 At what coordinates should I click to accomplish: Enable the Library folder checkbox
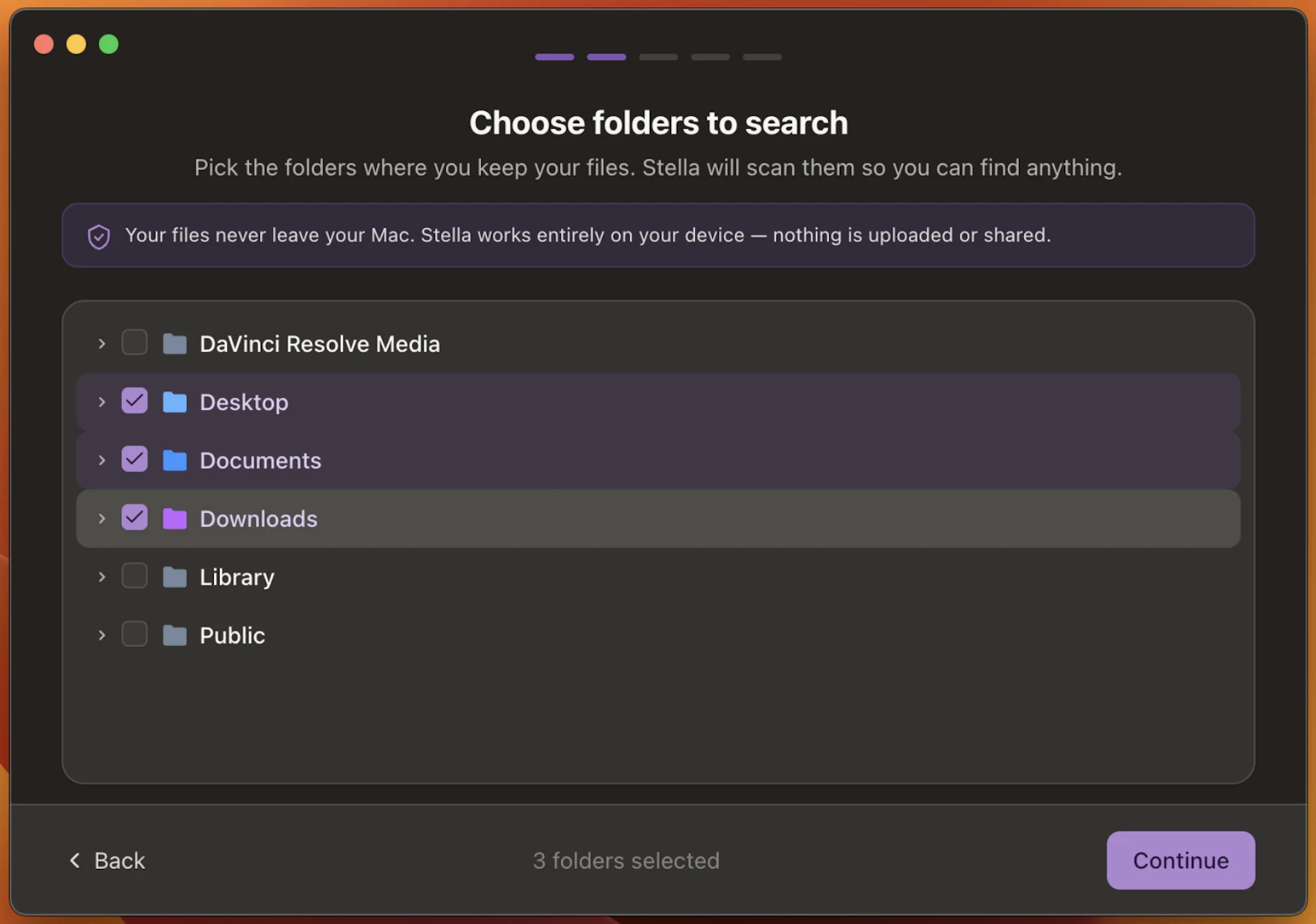[x=134, y=576]
